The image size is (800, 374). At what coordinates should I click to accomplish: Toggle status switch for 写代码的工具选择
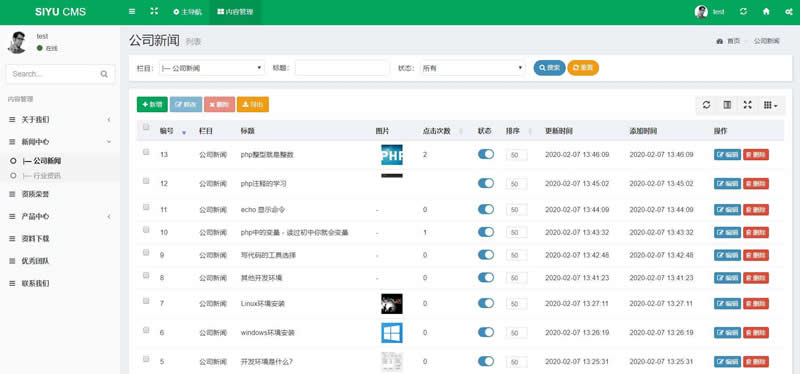click(486, 255)
